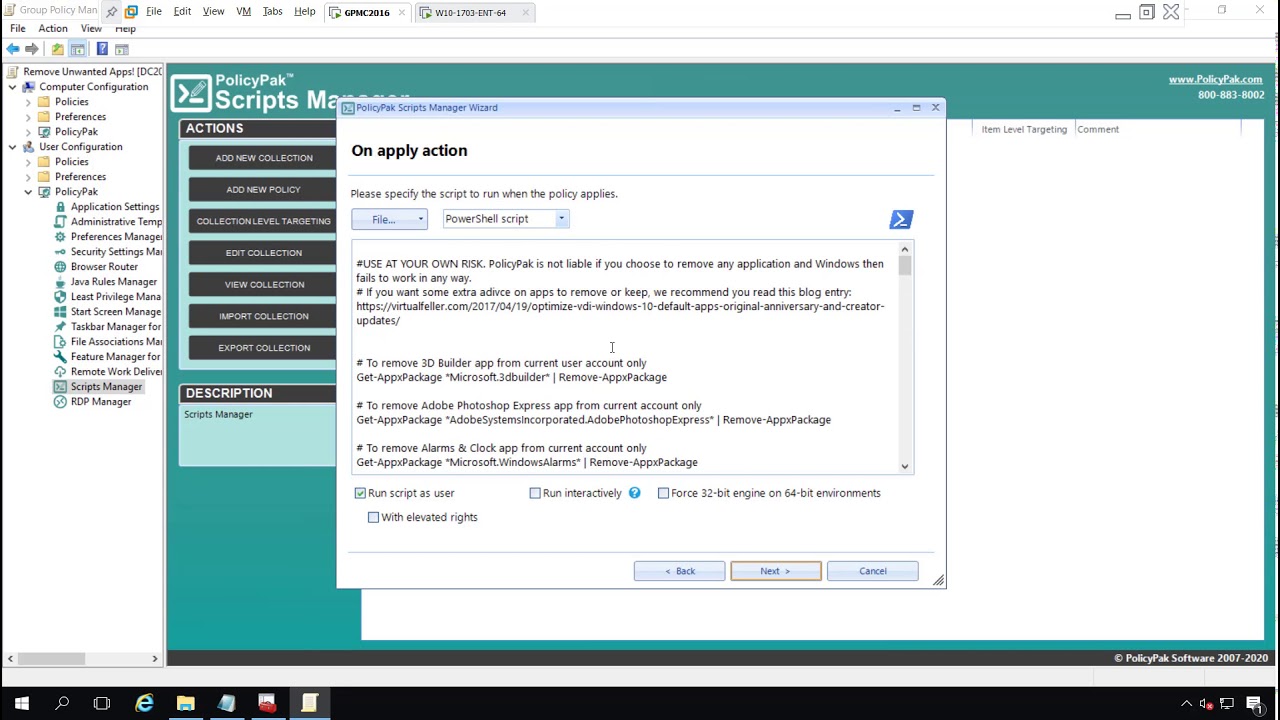Viewport: 1280px width, 720px height.
Task: Click EXPORT COLLECTION action
Action: pos(264,348)
